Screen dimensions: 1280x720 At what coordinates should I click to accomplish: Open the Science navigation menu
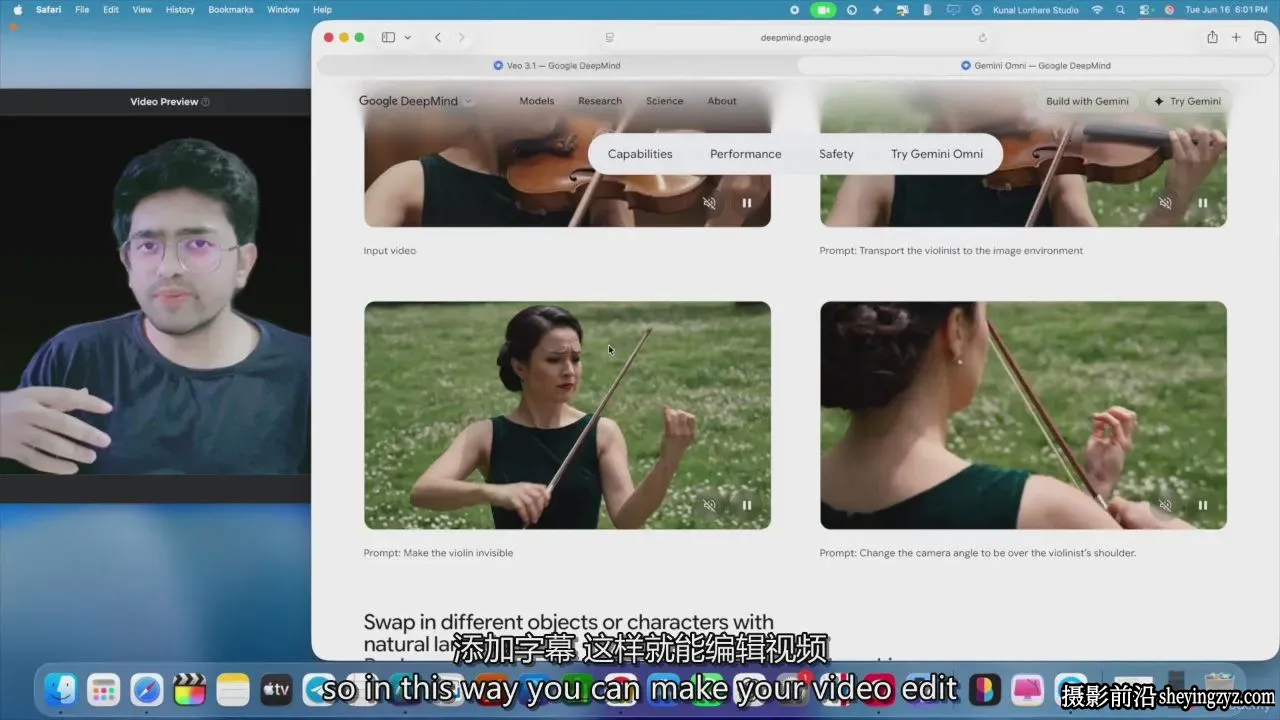(665, 101)
